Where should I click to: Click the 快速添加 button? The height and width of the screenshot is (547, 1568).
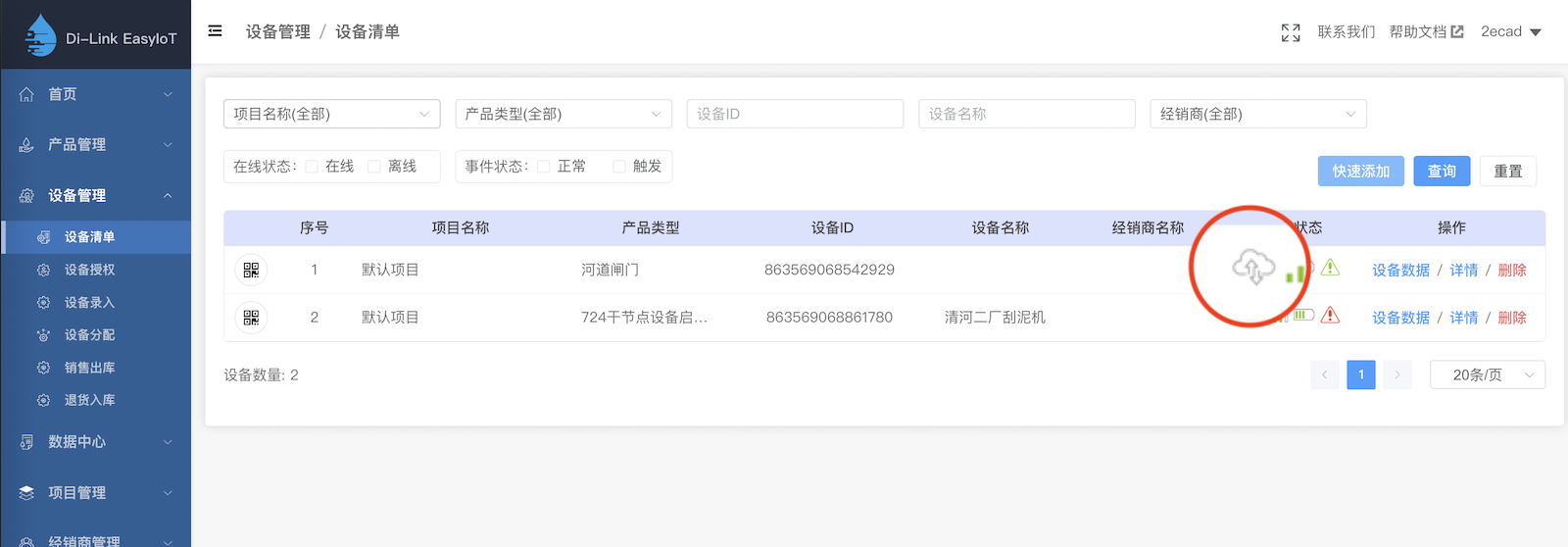[1361, 171]
